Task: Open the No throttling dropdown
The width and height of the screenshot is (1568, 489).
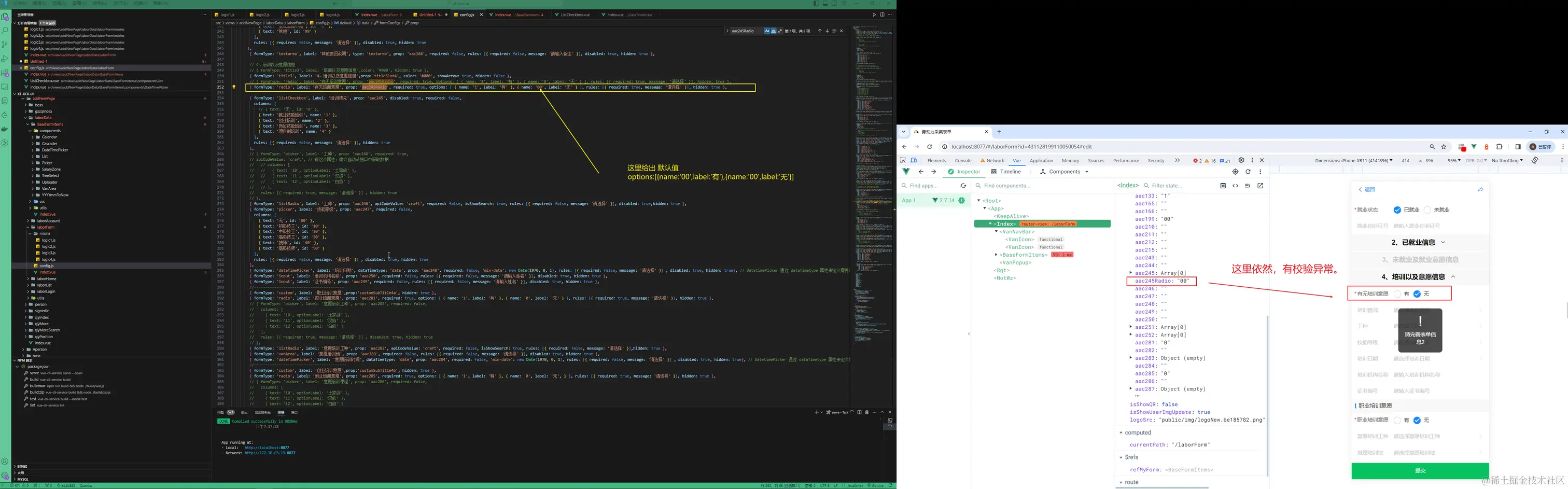Action: tap(1507, 161)
